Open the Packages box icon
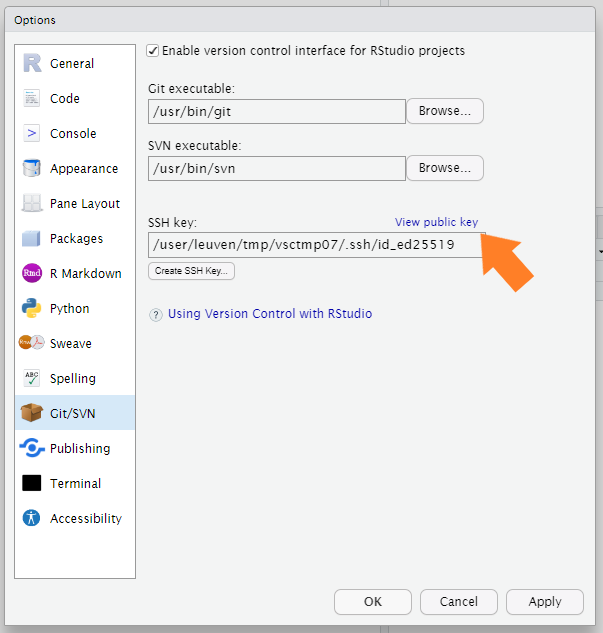 tap(32, 238)
